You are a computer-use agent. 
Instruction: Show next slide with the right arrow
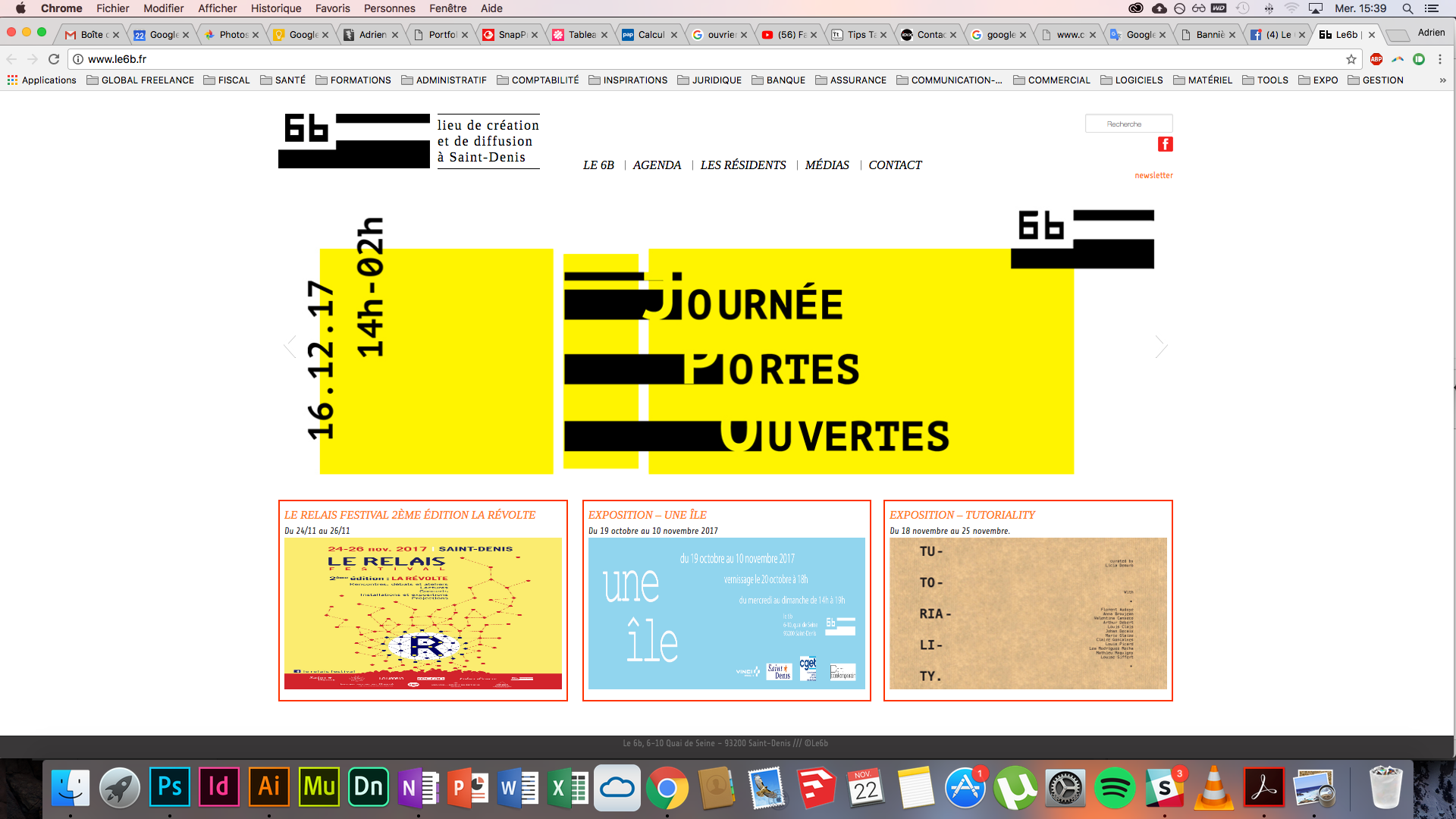pyautogui.click(x=1160, y=347)
